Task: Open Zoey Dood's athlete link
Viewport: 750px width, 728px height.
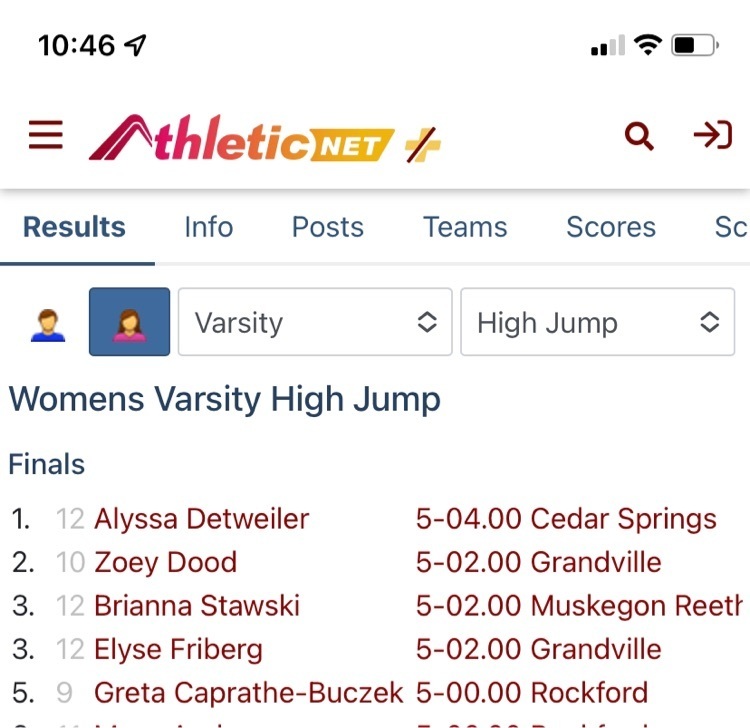Action: [165, 563]
